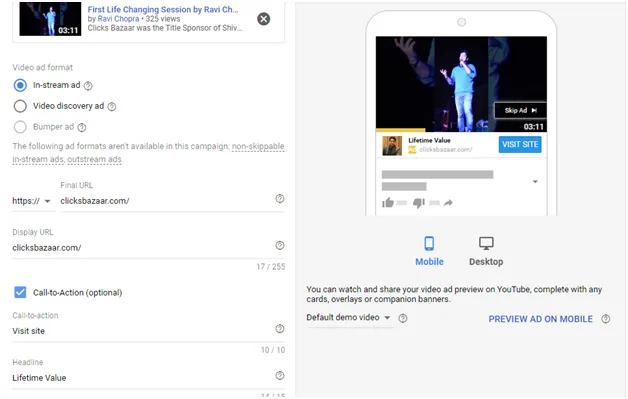The image size is (628, 399).
Task: Click selected video thumbnail 03:11
Action: pos(50,19)
